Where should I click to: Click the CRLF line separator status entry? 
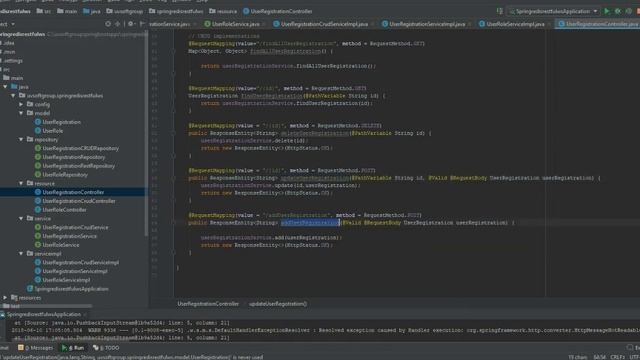tap(617, 357)
